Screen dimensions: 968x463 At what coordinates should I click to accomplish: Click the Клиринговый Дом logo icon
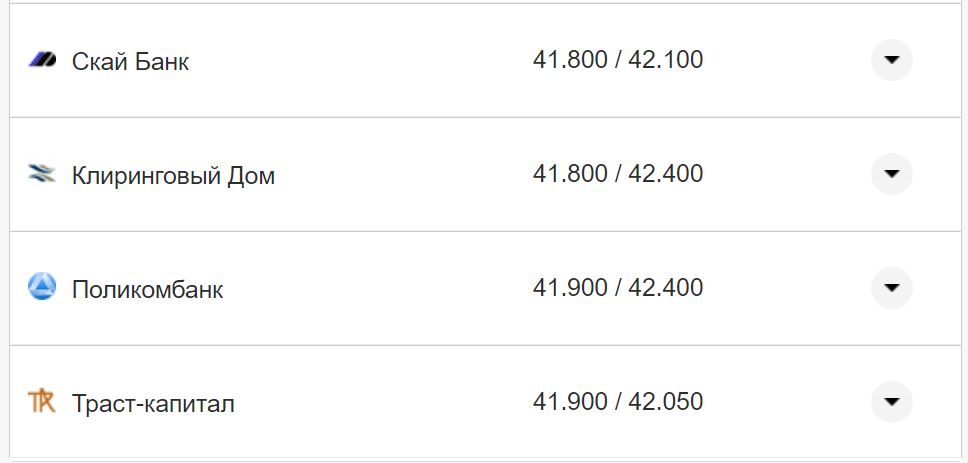[x=42, y=175]
